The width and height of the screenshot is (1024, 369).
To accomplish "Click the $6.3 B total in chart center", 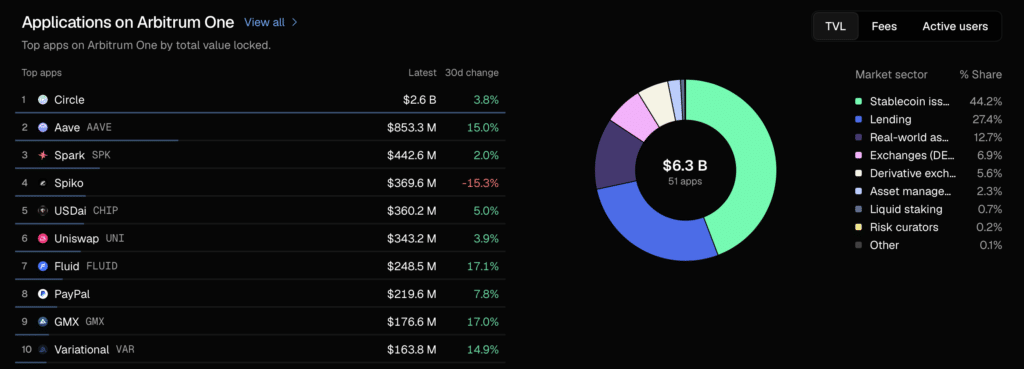I will pyautogui.click(x=685, y=166).
